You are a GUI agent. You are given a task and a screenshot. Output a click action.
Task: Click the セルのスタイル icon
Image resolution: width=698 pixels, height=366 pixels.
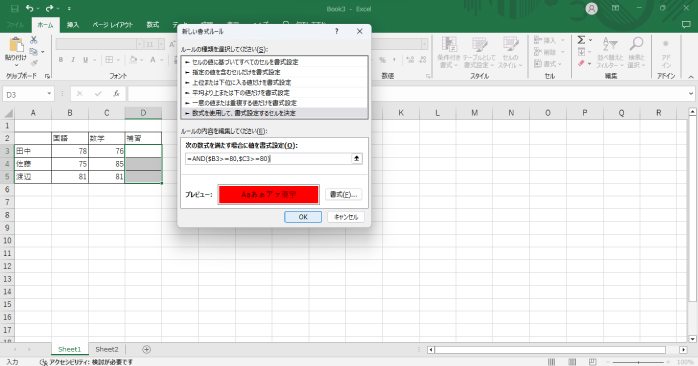click(x=510, y=45)
